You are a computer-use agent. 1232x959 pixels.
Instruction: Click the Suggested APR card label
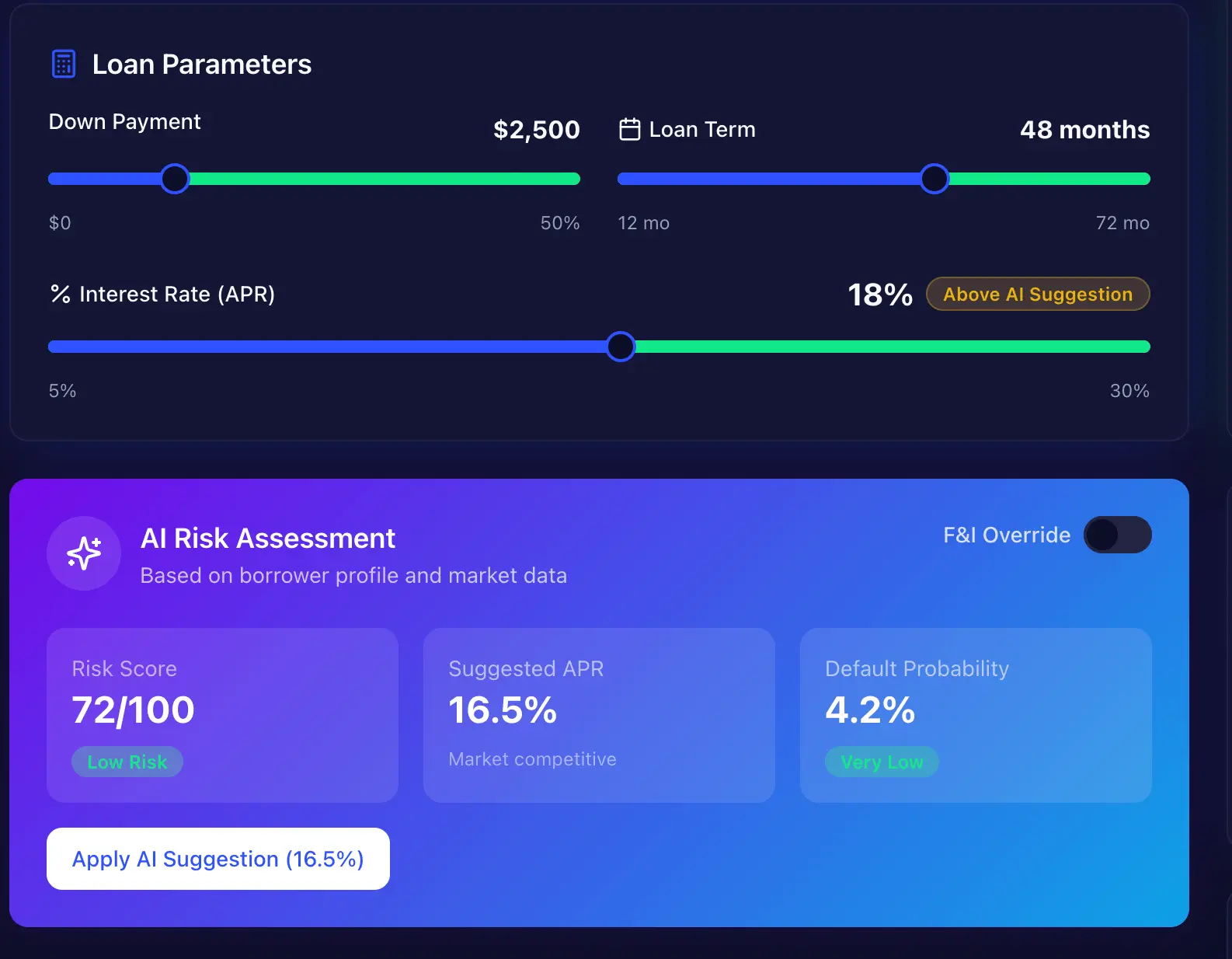click(x=526, y=668)
